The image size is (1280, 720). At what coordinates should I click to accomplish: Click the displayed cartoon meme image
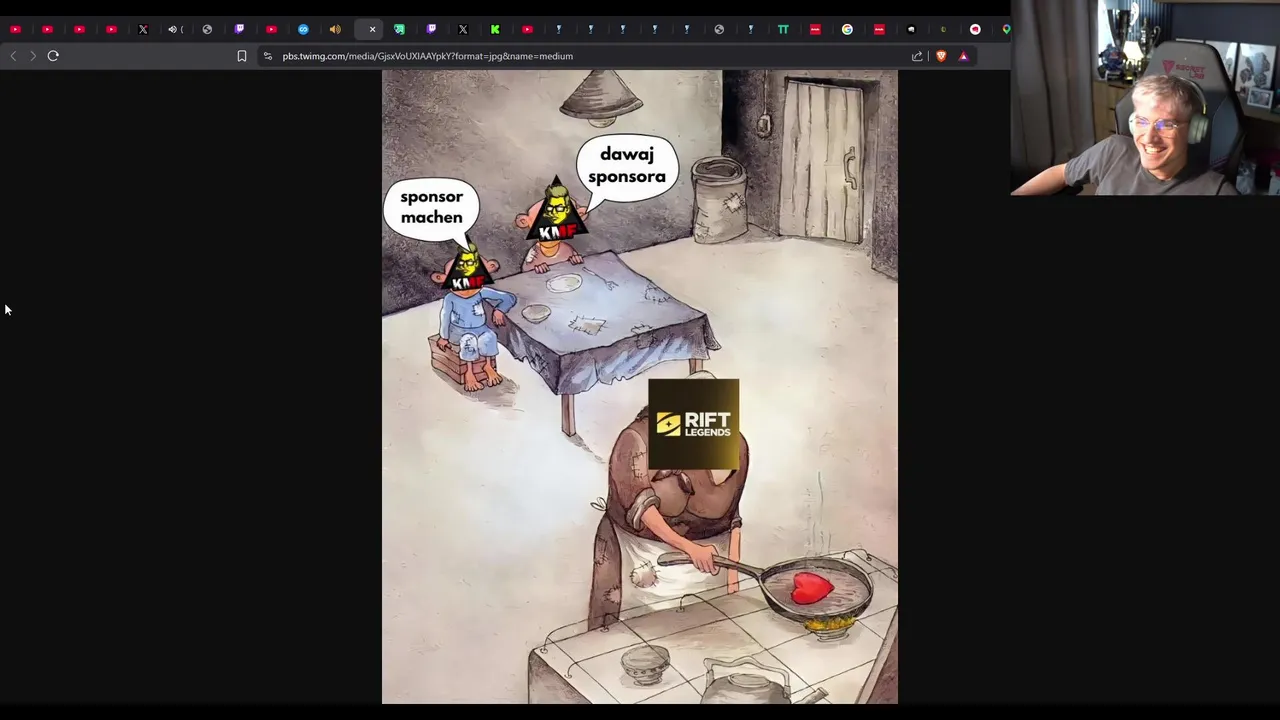pyautogui.click(x=640, y=387)
